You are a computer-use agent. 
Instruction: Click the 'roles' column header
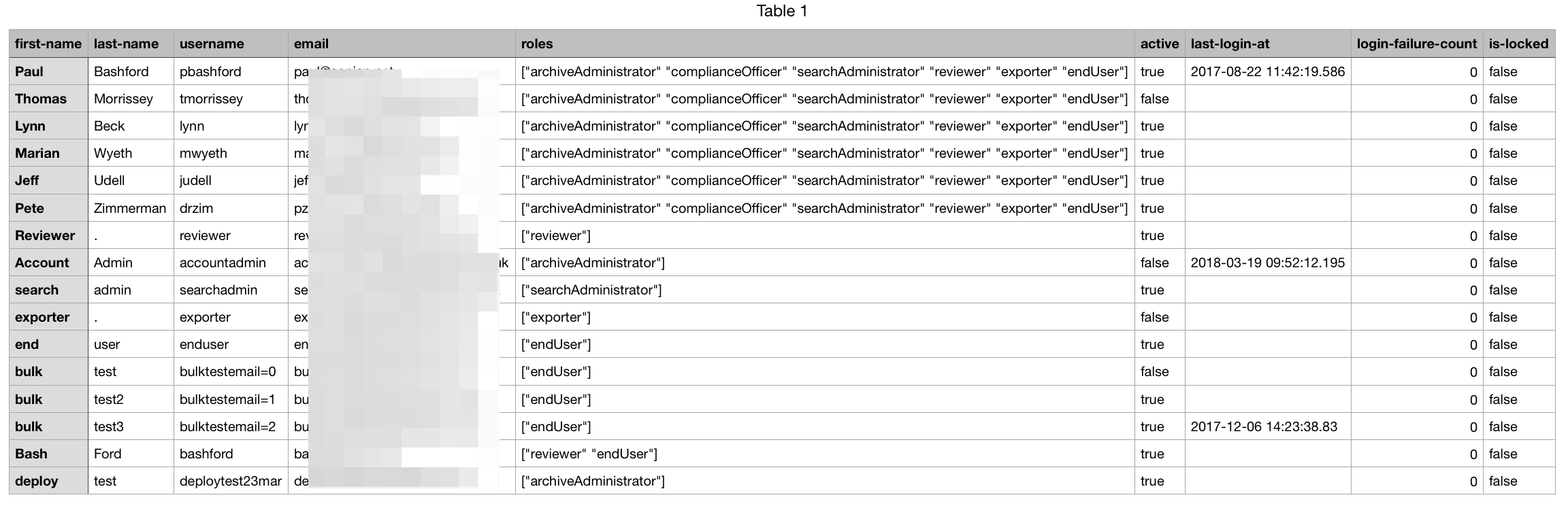(537, 44)
